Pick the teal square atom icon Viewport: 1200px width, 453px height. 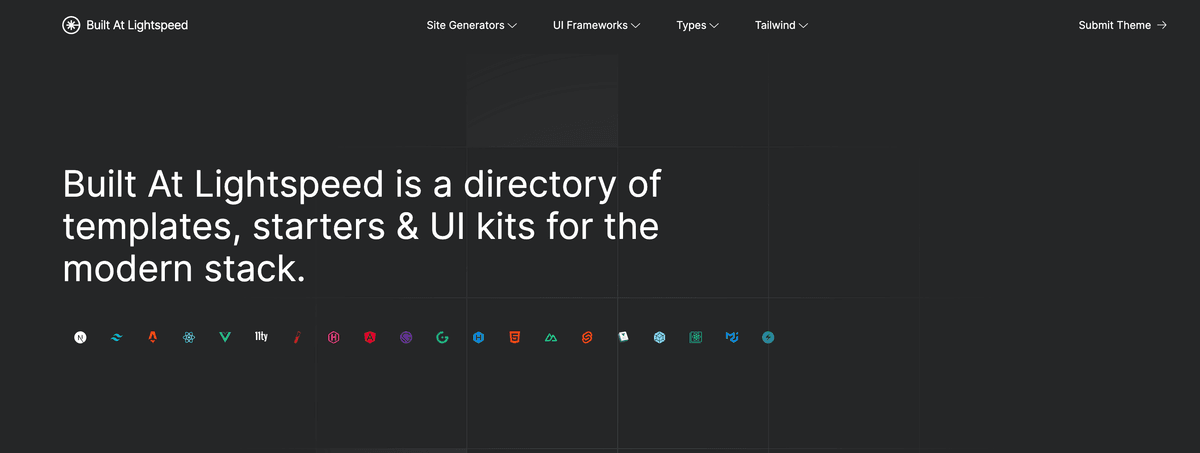(696, 338)
